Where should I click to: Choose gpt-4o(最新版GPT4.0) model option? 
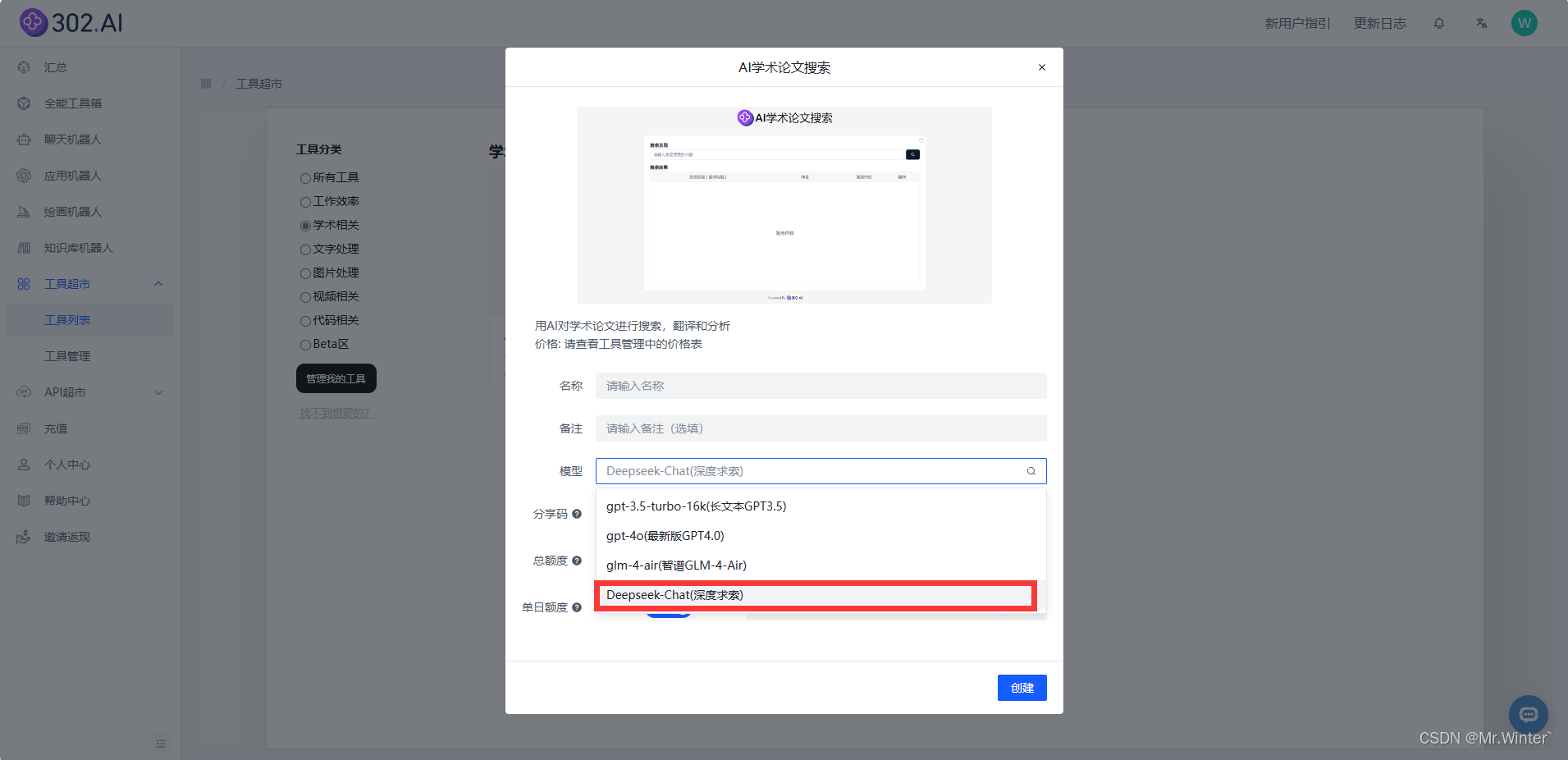(821, 536)
